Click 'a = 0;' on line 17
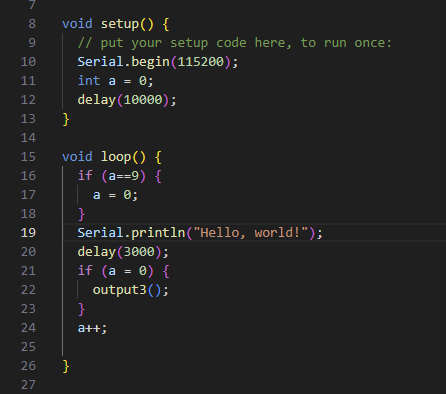The image size is (446, 394). pyautogui.click(x=115, y=195)
